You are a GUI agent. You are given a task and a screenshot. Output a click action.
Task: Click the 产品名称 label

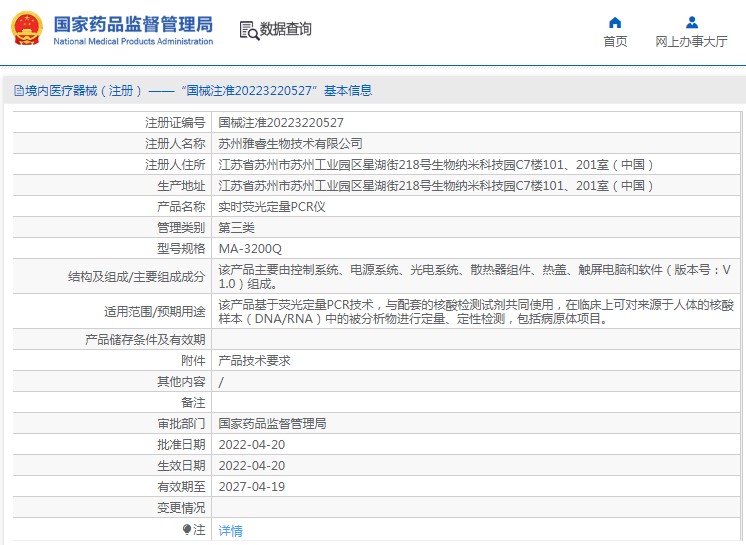point(181,207)
